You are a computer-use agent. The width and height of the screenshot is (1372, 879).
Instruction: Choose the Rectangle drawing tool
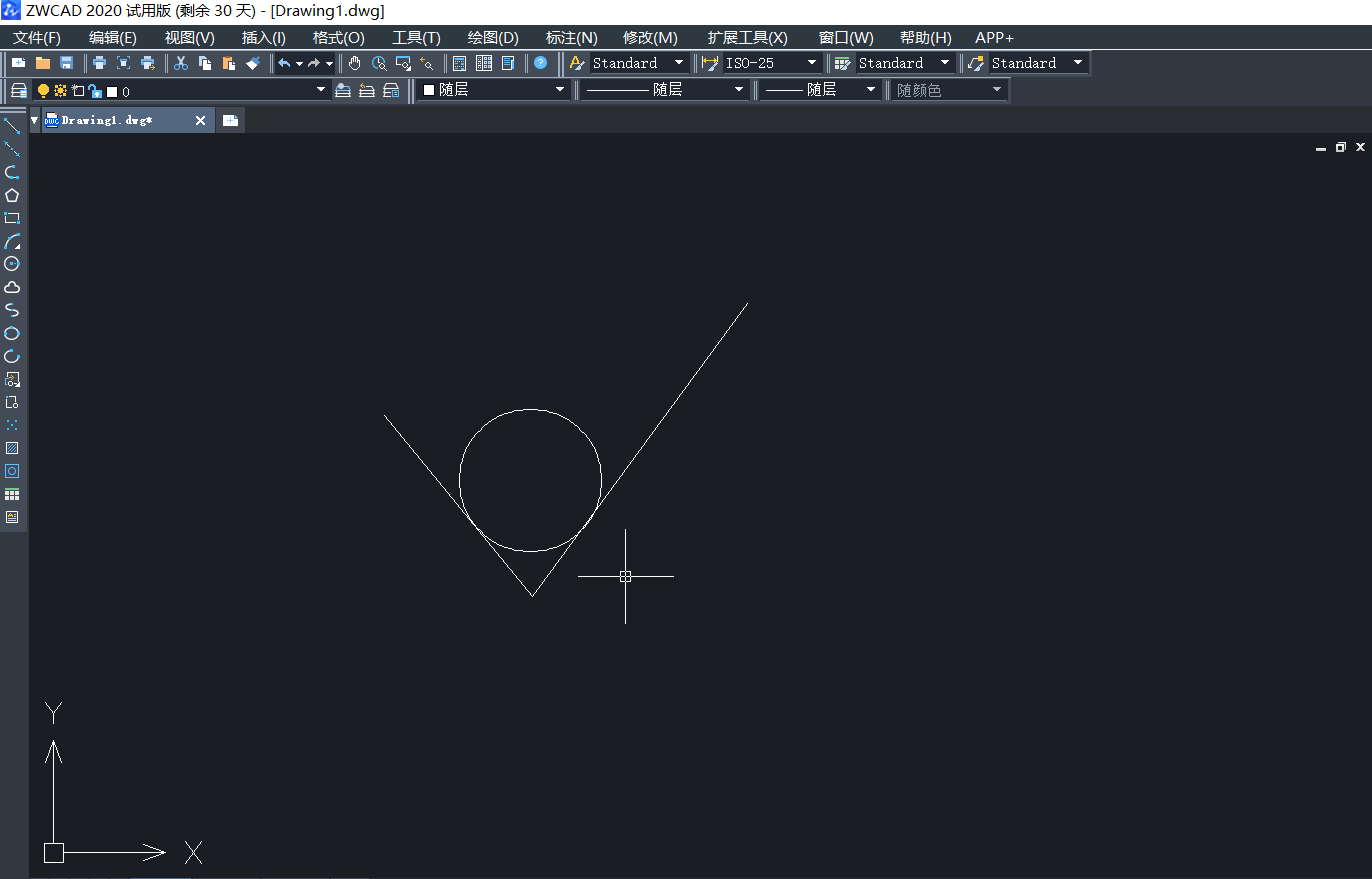coord(12,218)
